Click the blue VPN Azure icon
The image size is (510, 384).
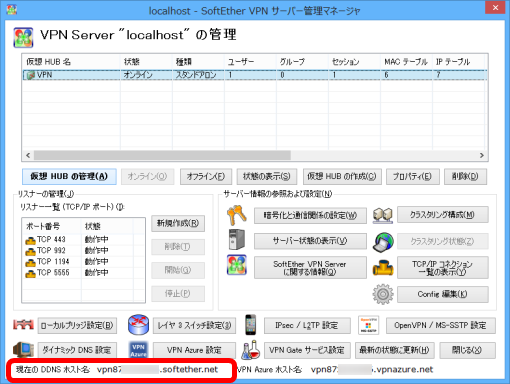click(x=138, y=350)
